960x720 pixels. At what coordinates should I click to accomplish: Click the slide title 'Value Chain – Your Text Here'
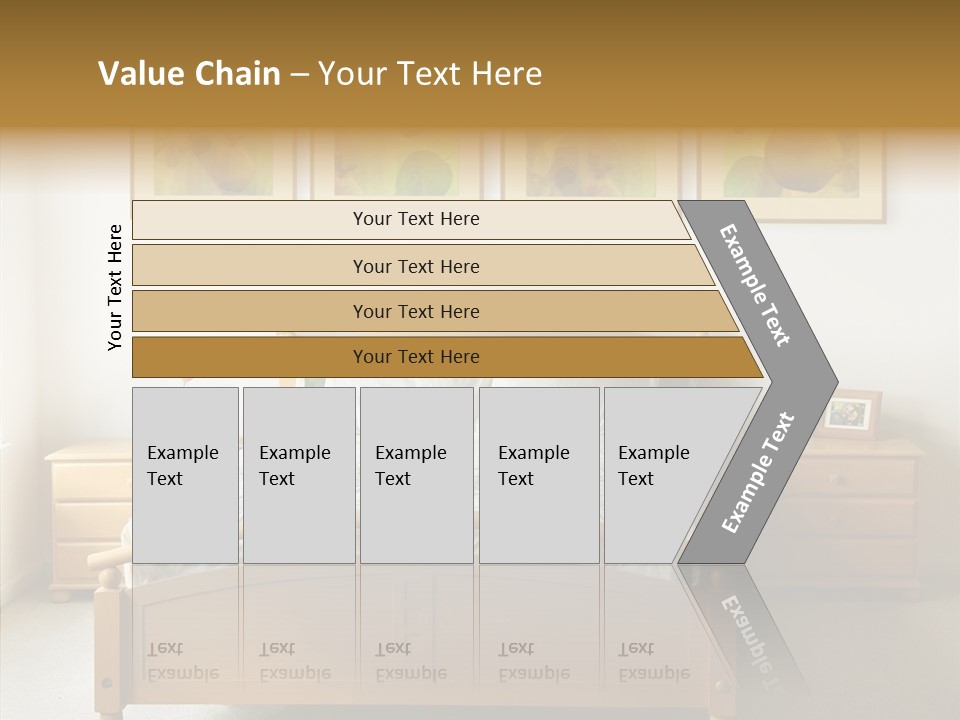point(320,74)
